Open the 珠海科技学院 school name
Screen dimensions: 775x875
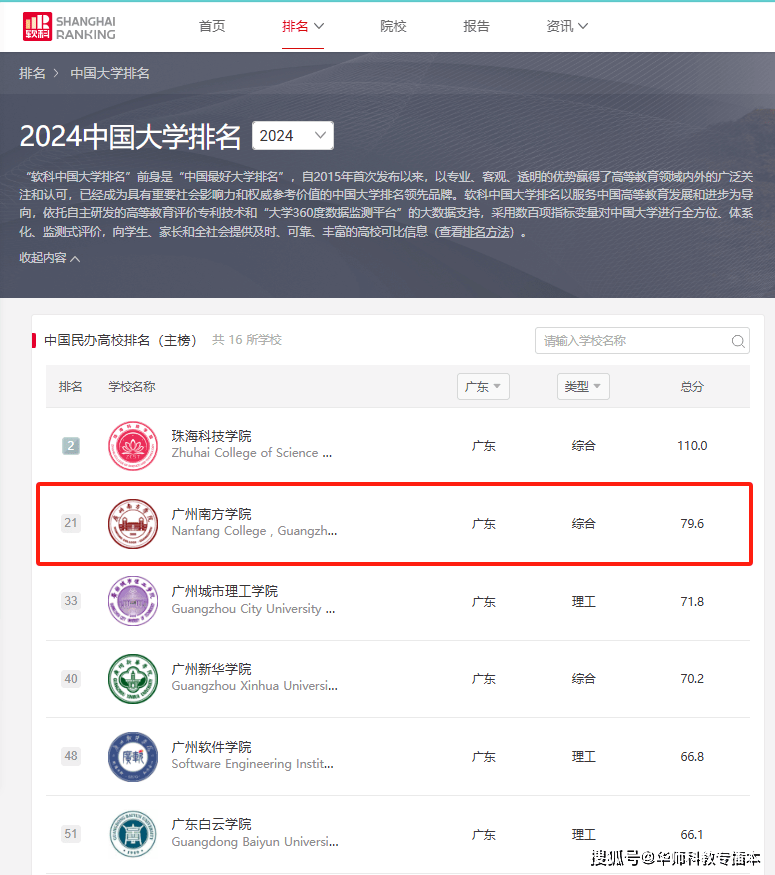[x=211, y=436]
